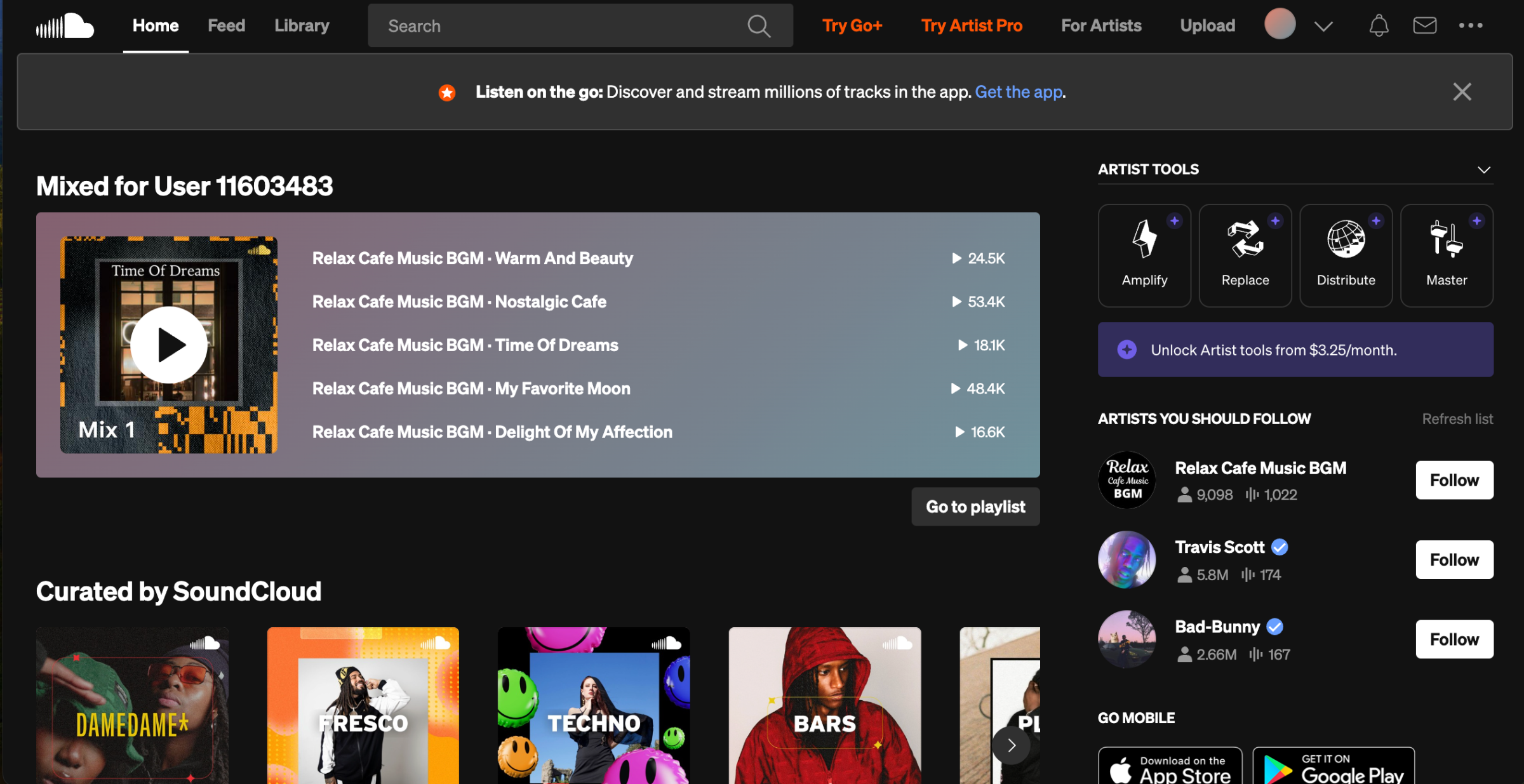Viewport: 1524px width, 784px height.
Task: Open the SoundCloud home logo
Action: pyautogui.click(x=64, y=25)
